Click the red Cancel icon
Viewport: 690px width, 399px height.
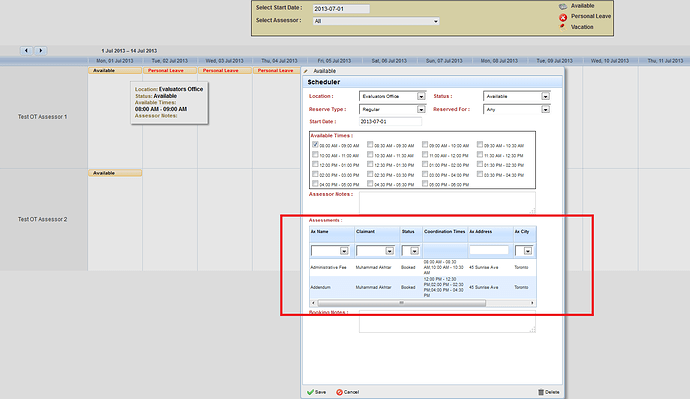[339, 392]
